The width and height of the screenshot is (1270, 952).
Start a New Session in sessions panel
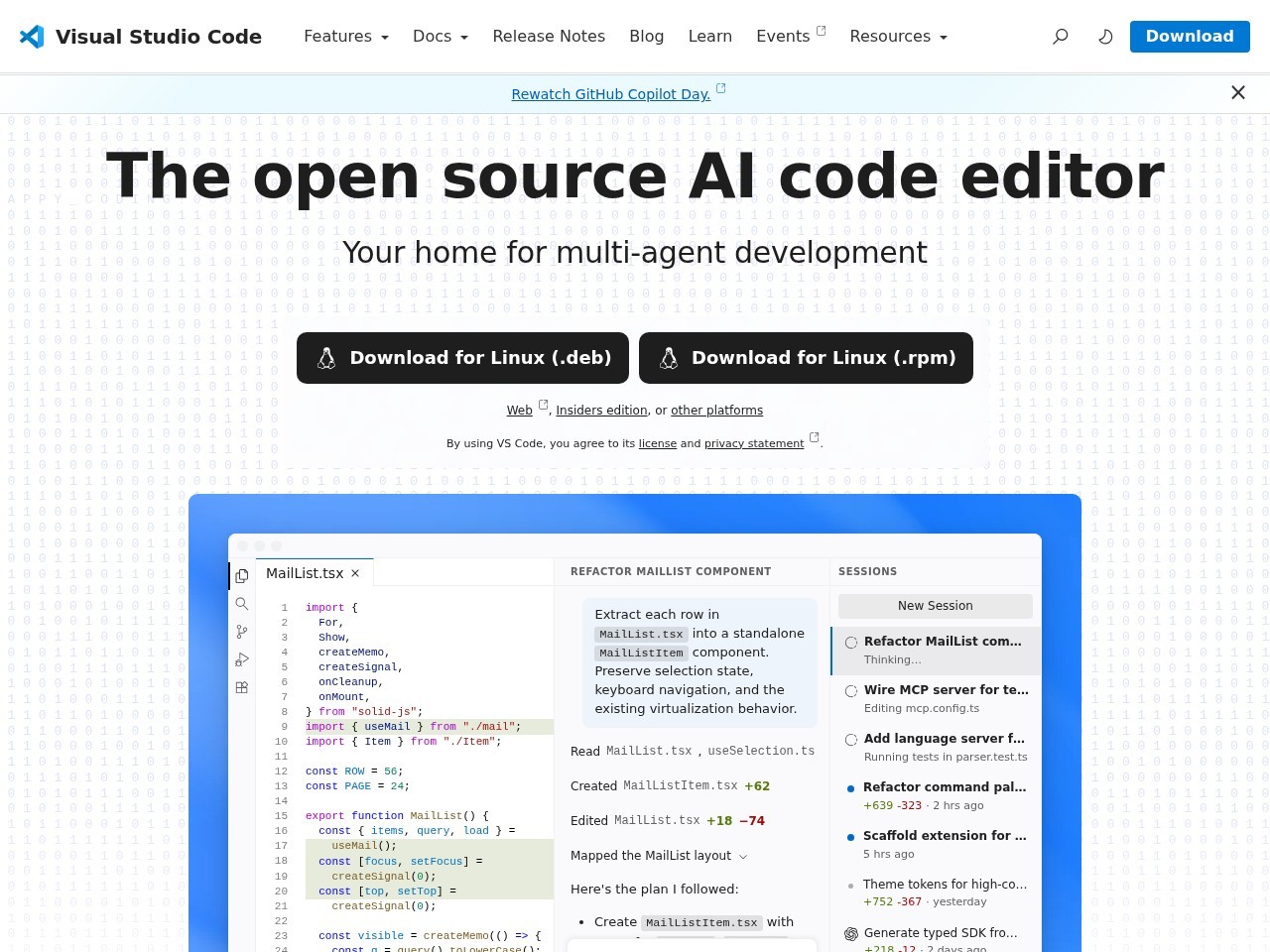pyautogui.click(x=936, y=606)
